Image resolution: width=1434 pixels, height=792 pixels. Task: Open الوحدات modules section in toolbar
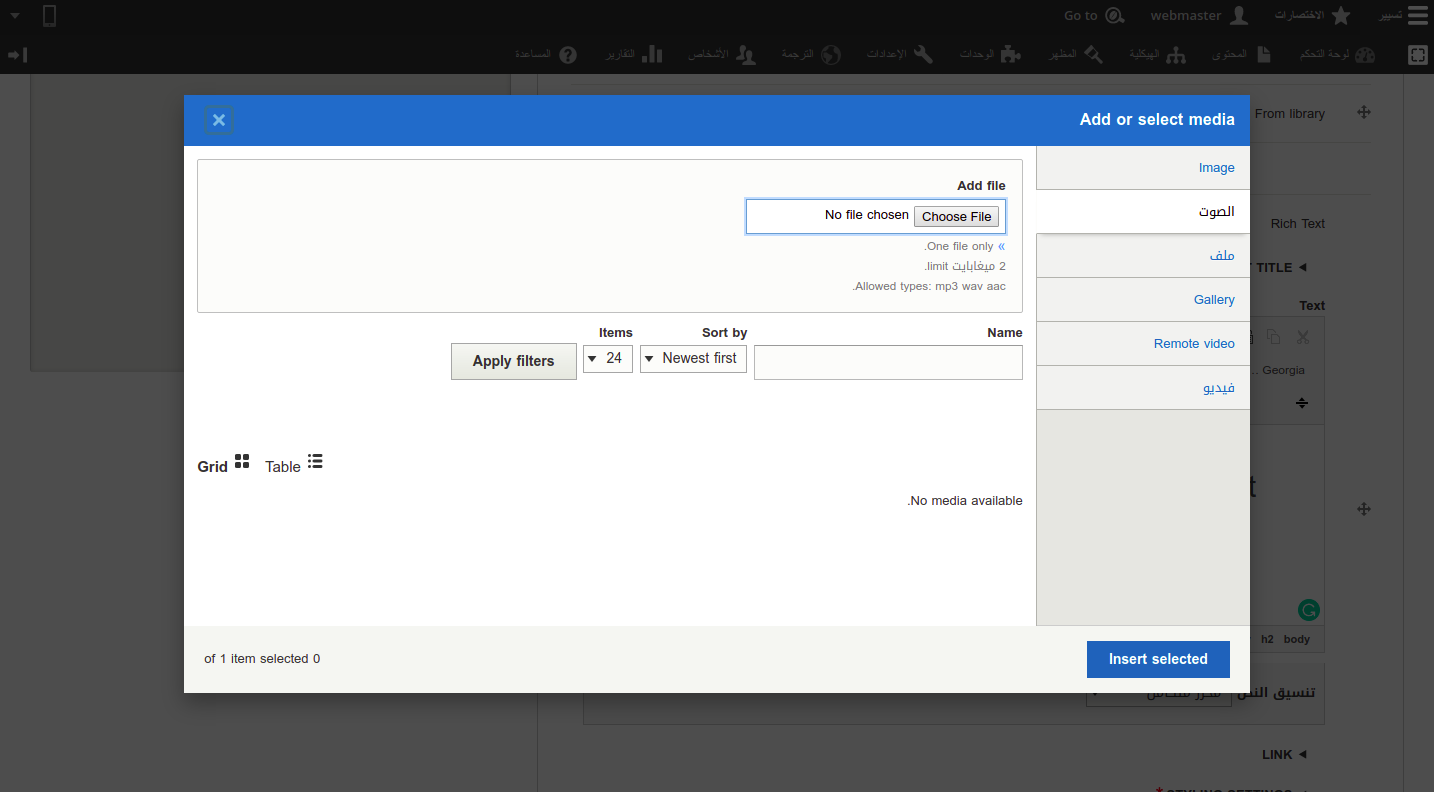point(990,55)
